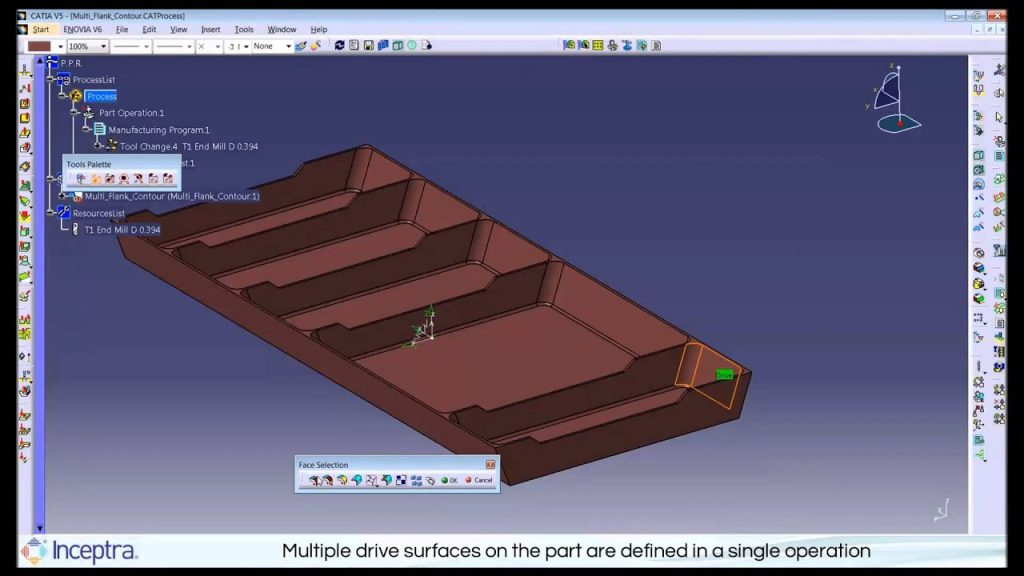
Task: Open the ENOVIA V6 menu
Action: [x=85, y=29]
